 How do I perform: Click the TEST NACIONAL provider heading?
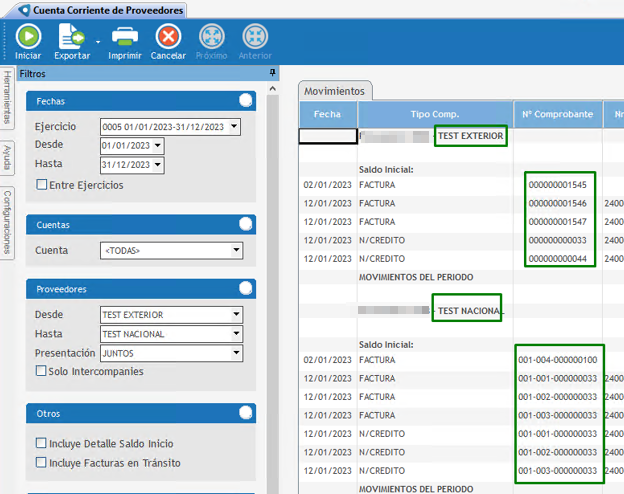click(470, 311)
